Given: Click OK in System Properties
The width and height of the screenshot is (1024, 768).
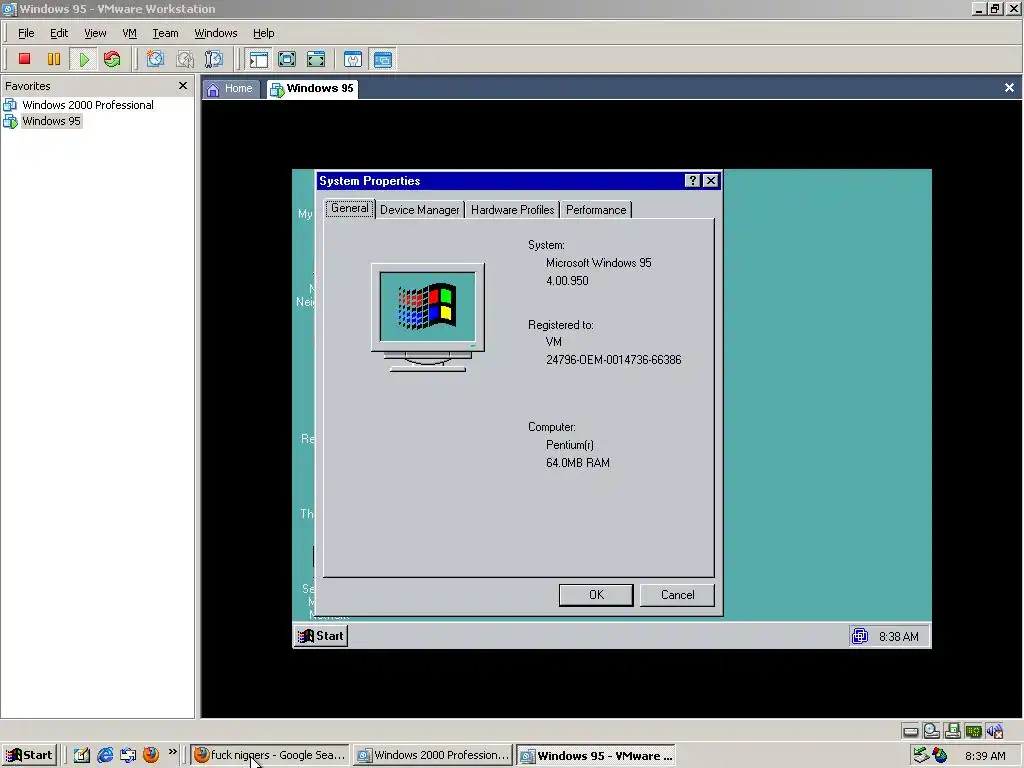Looking at the screenshot, I should [x=596, y=595].
